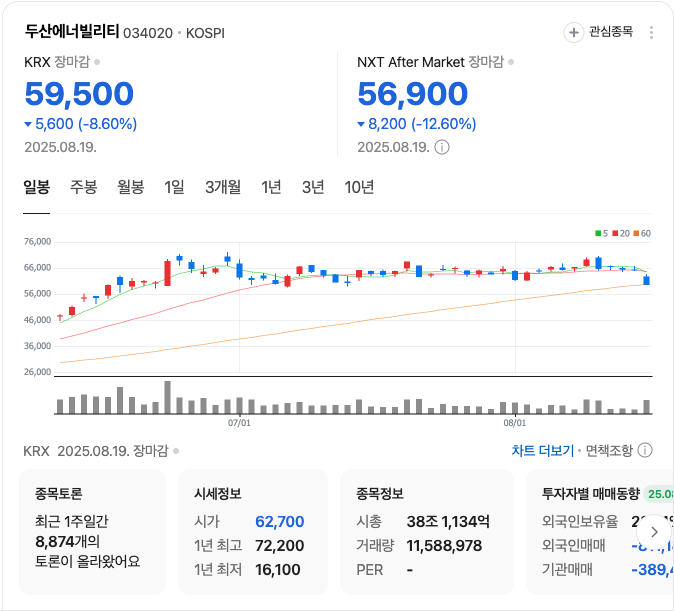Screen dimensions: 674x611
Task: Click the NXT change -8,200 (-12.60%)
Action: point(417,124)
